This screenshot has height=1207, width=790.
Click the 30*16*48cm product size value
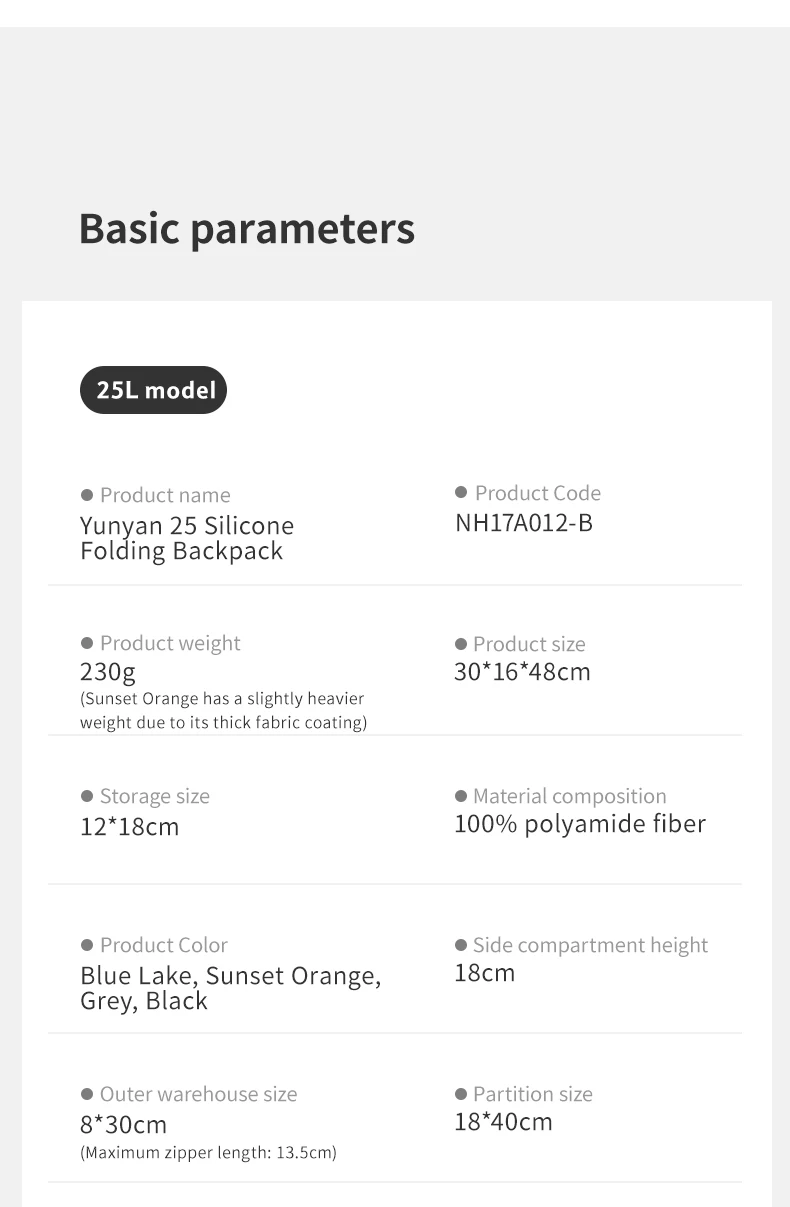click(522, 672)
